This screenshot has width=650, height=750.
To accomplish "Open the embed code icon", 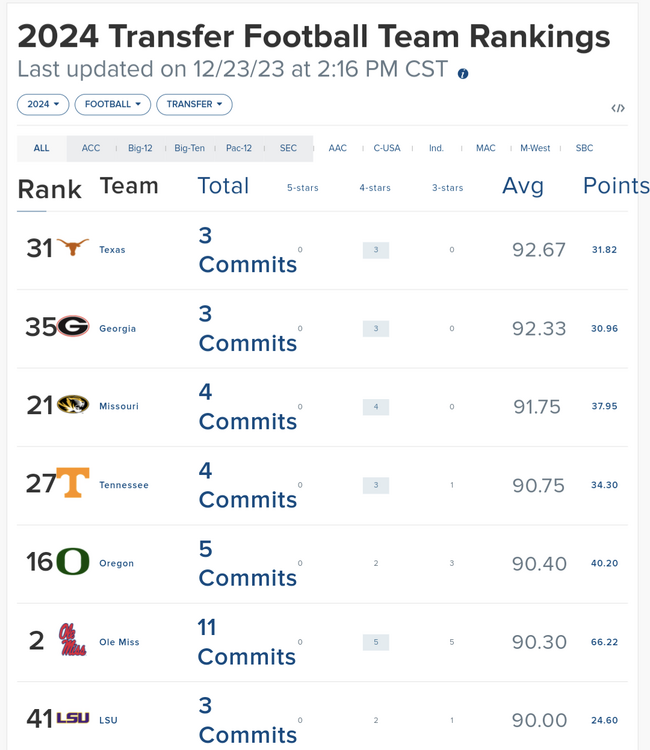I will click(618, 108).
